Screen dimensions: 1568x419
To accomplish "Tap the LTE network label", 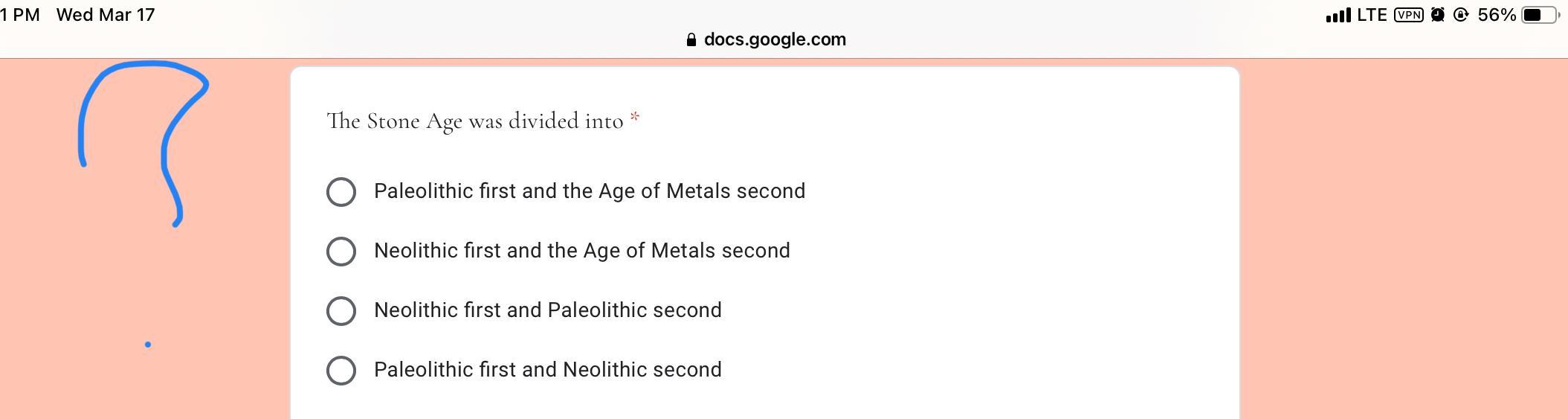I will [1372, 16].
